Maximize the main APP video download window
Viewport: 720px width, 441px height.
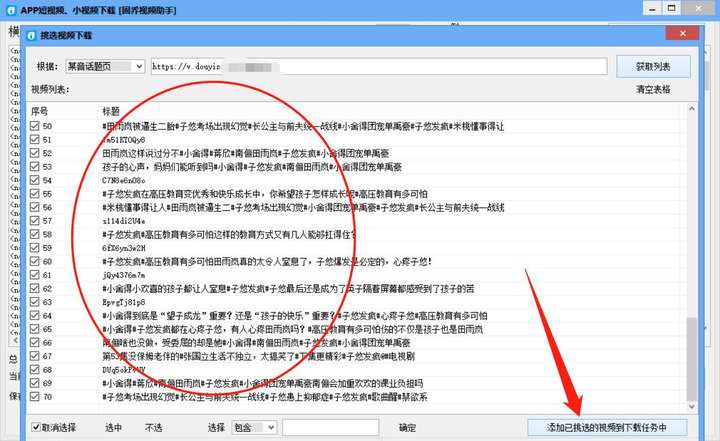(671, 9)
